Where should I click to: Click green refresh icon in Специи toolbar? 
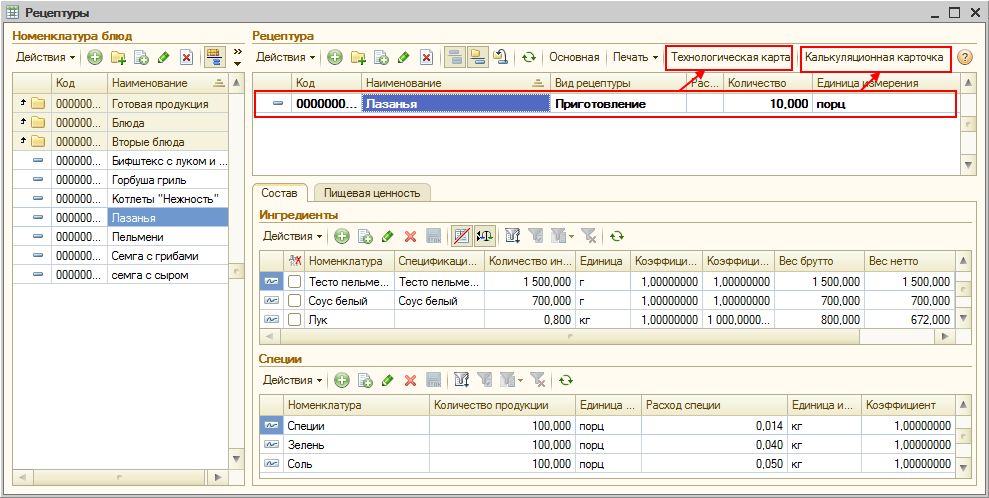pos(565,380)
